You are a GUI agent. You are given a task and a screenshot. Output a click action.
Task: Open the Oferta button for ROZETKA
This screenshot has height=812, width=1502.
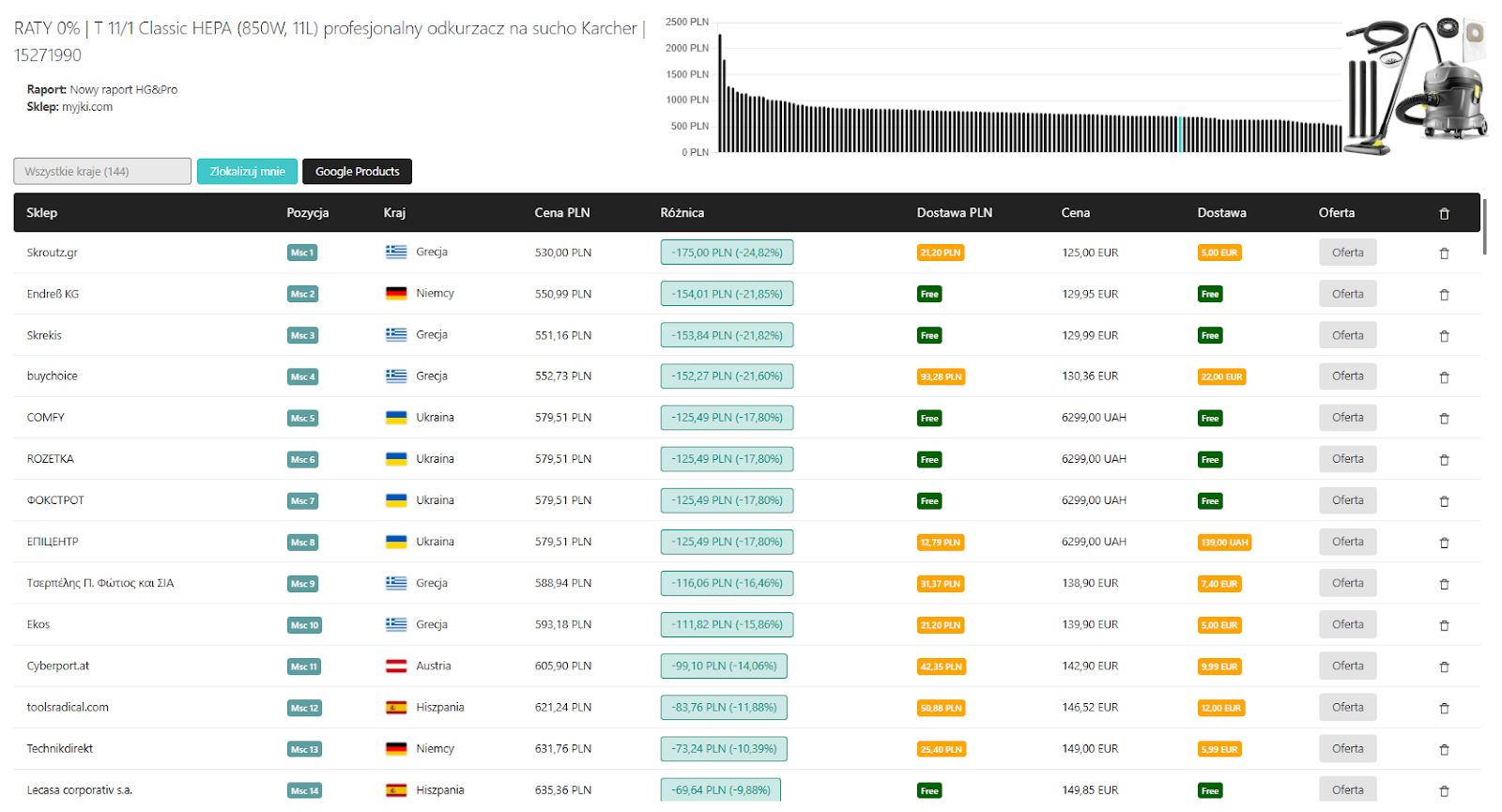point(1347,459)
